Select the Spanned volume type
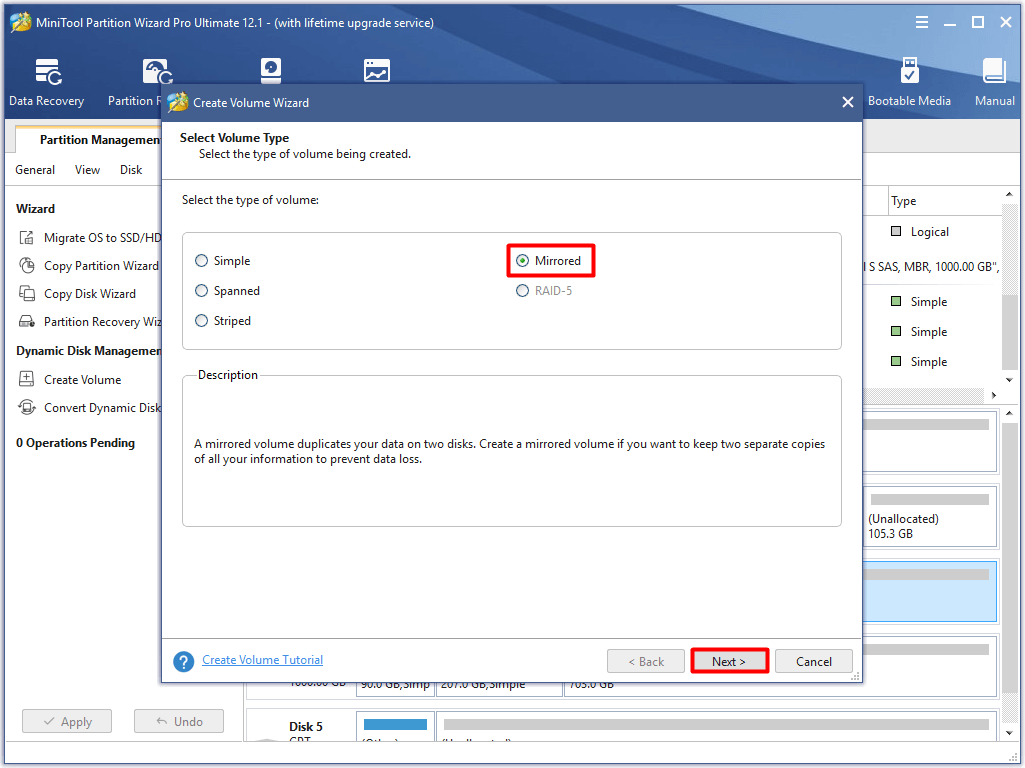The image size is (1025, 768). click(x=201, y=291)
